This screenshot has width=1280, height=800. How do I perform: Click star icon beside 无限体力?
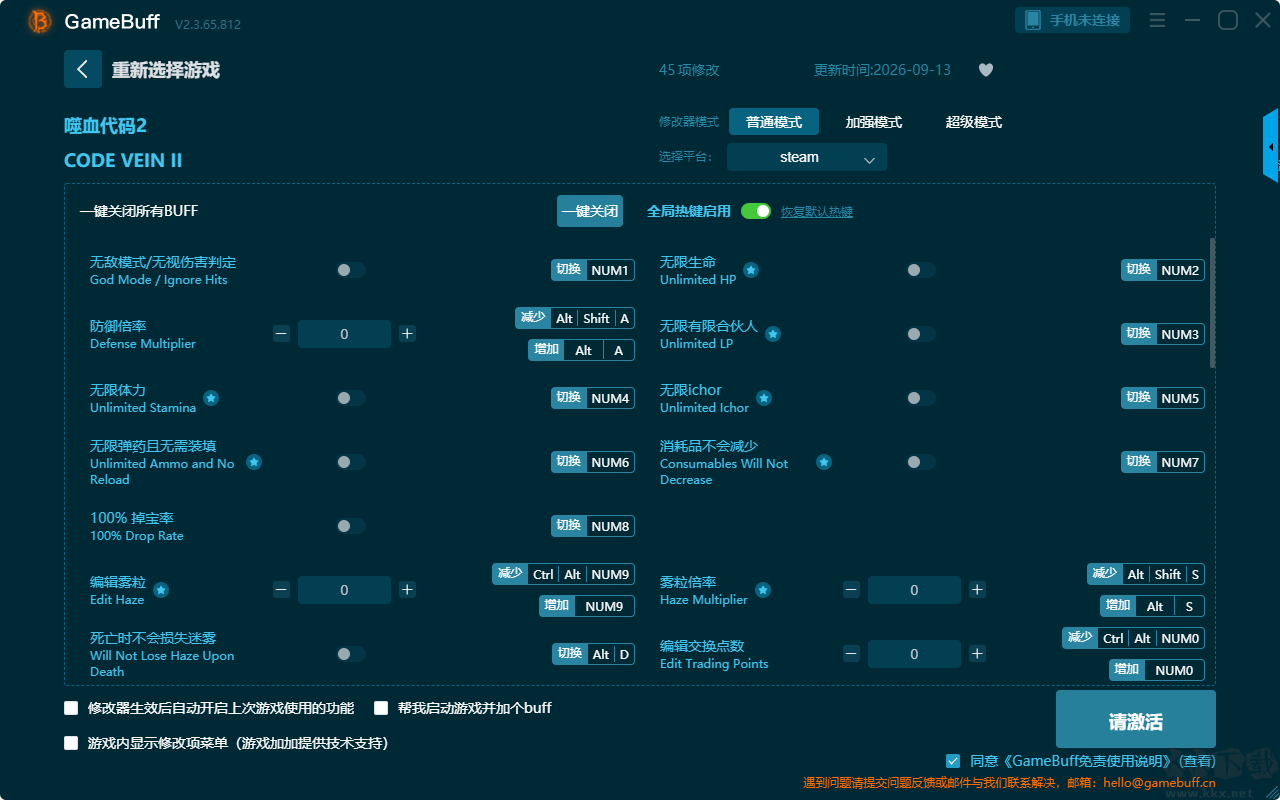pos(211,398)
